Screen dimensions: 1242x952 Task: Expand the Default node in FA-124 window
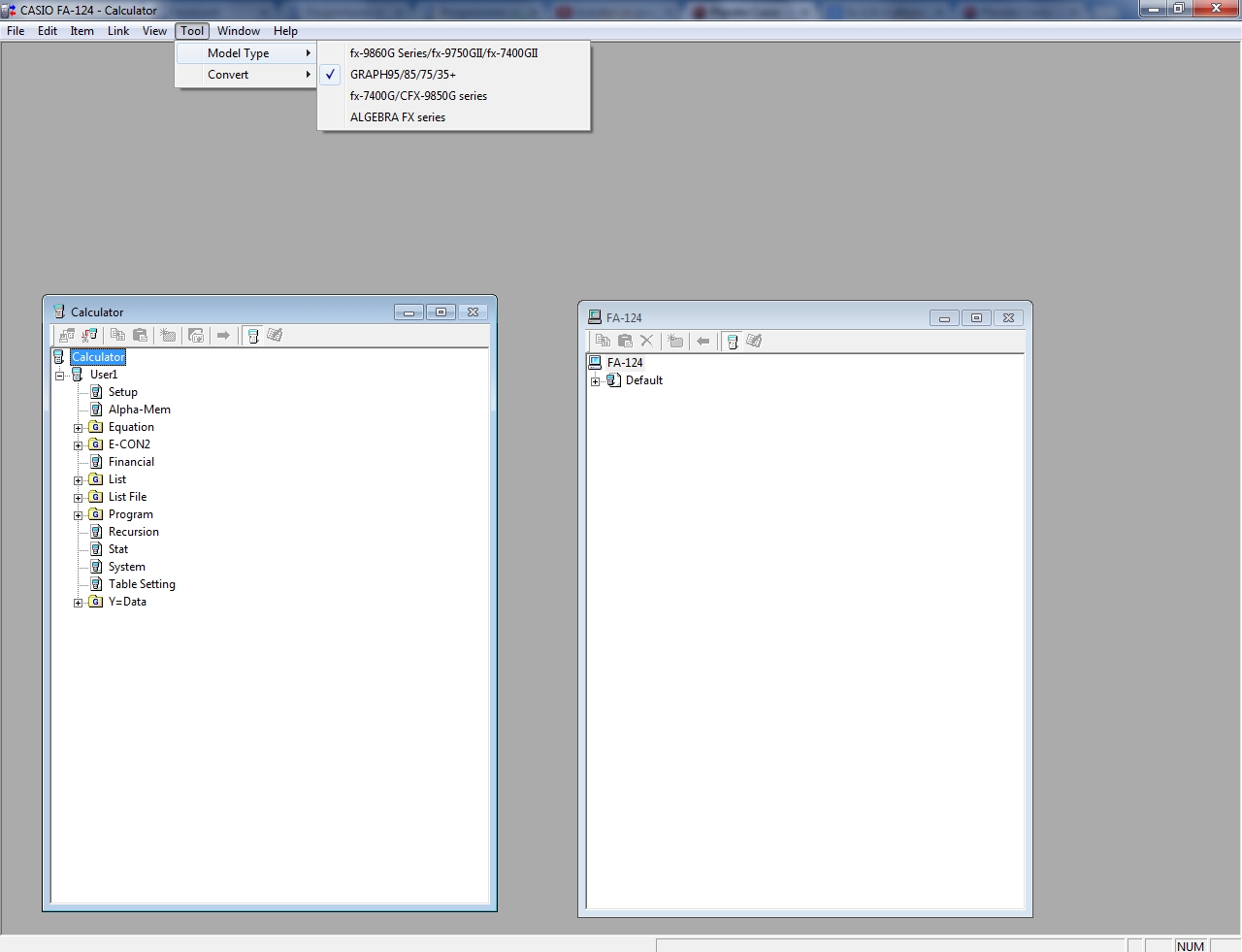pyautogui.click(x=596, y=381)
